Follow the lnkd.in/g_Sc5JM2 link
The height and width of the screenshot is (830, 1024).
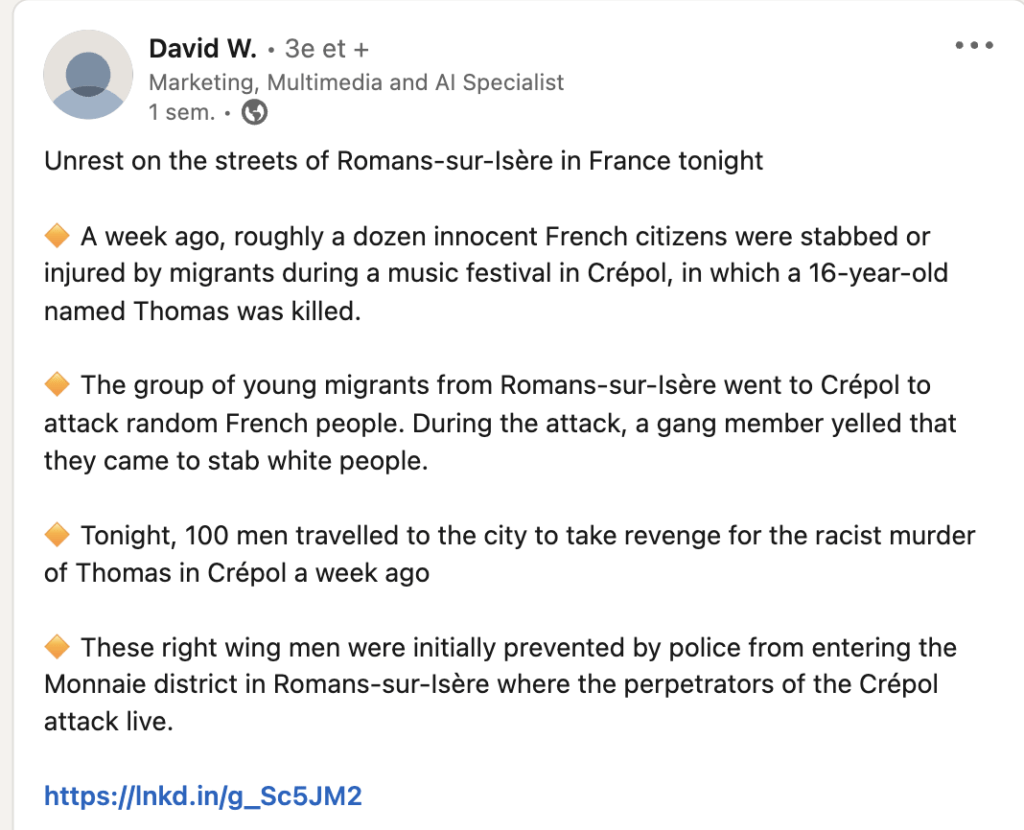coord(203,796)
